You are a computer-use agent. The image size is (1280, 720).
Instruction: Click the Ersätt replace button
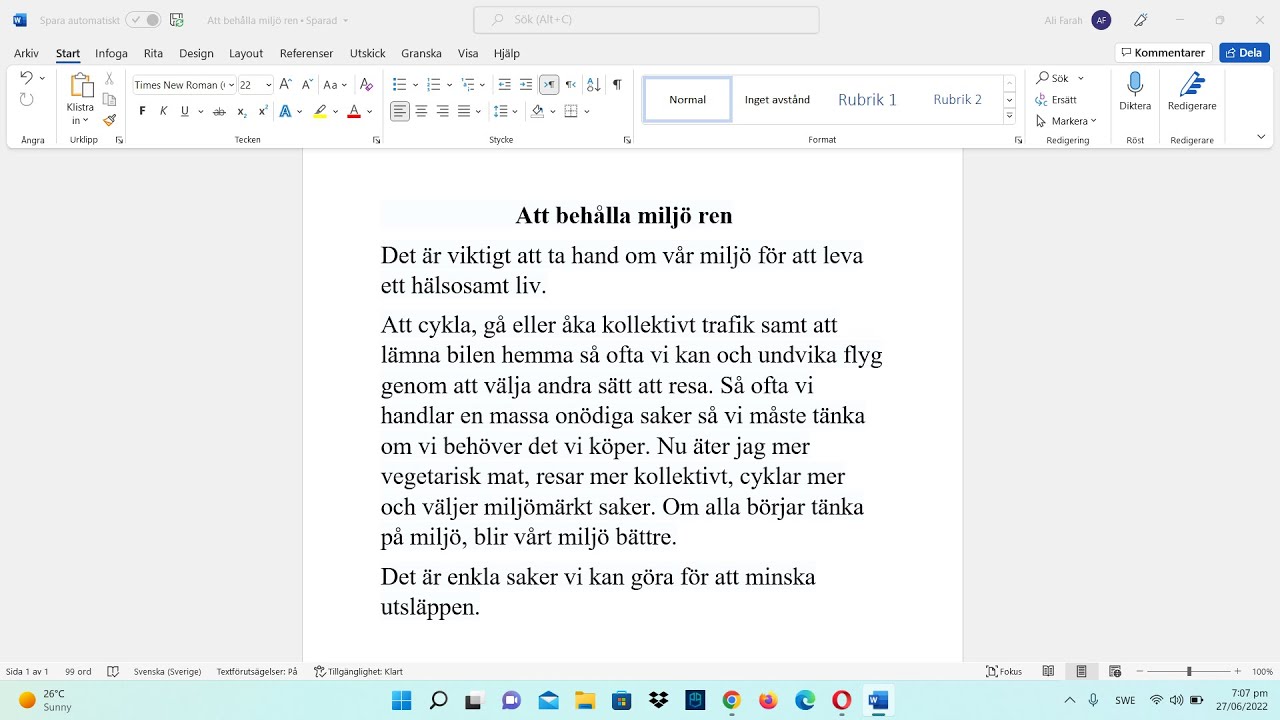click(1057, 100)
